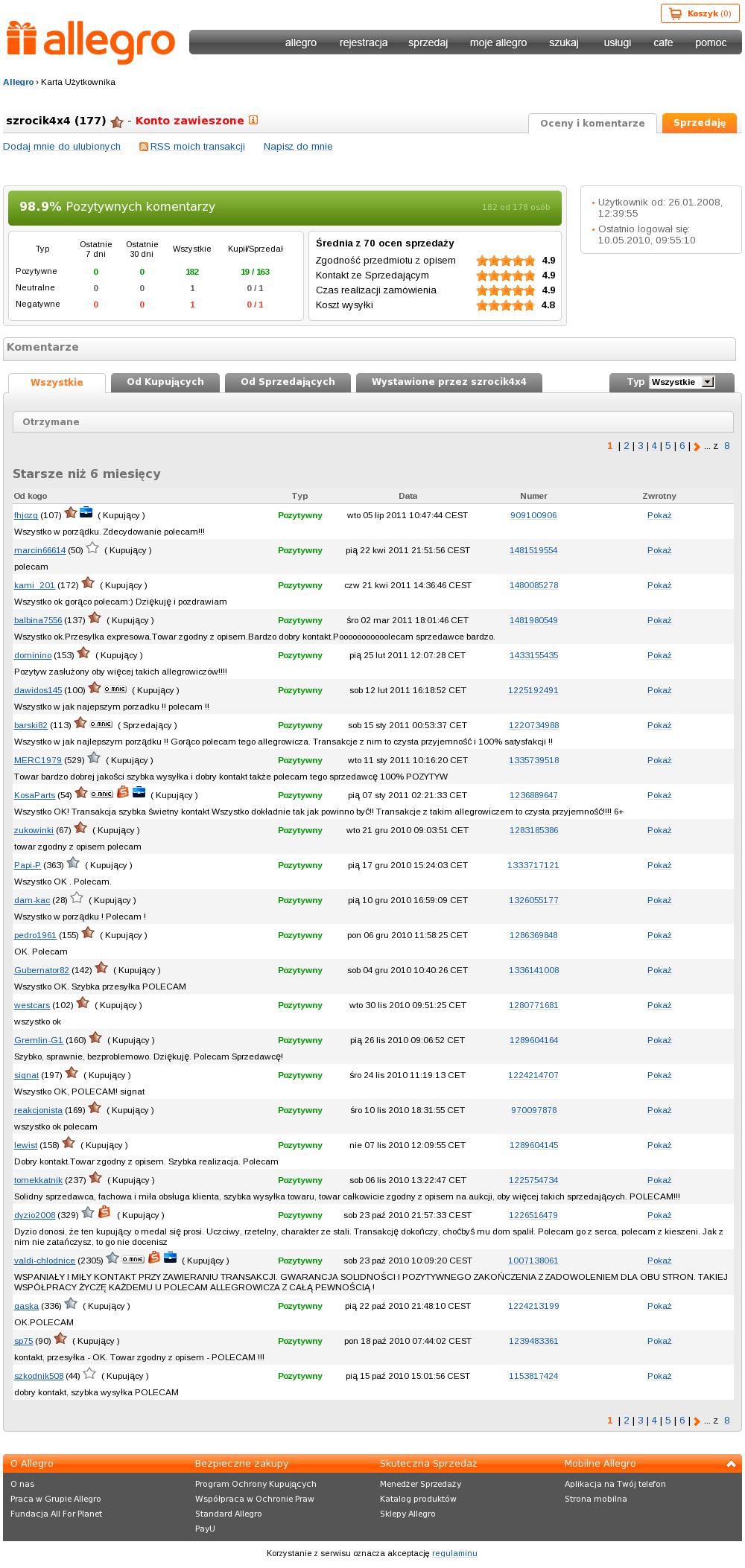
Task: Open auction number 1007138061
Action: tap(533, 1261)
